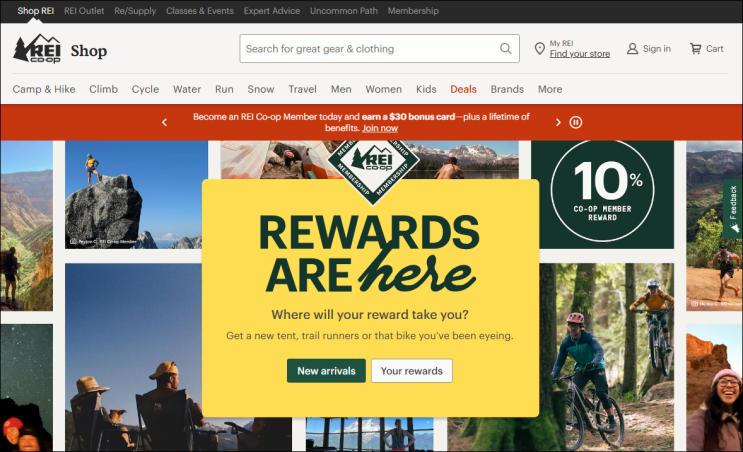Click the Find your store link

580,54
